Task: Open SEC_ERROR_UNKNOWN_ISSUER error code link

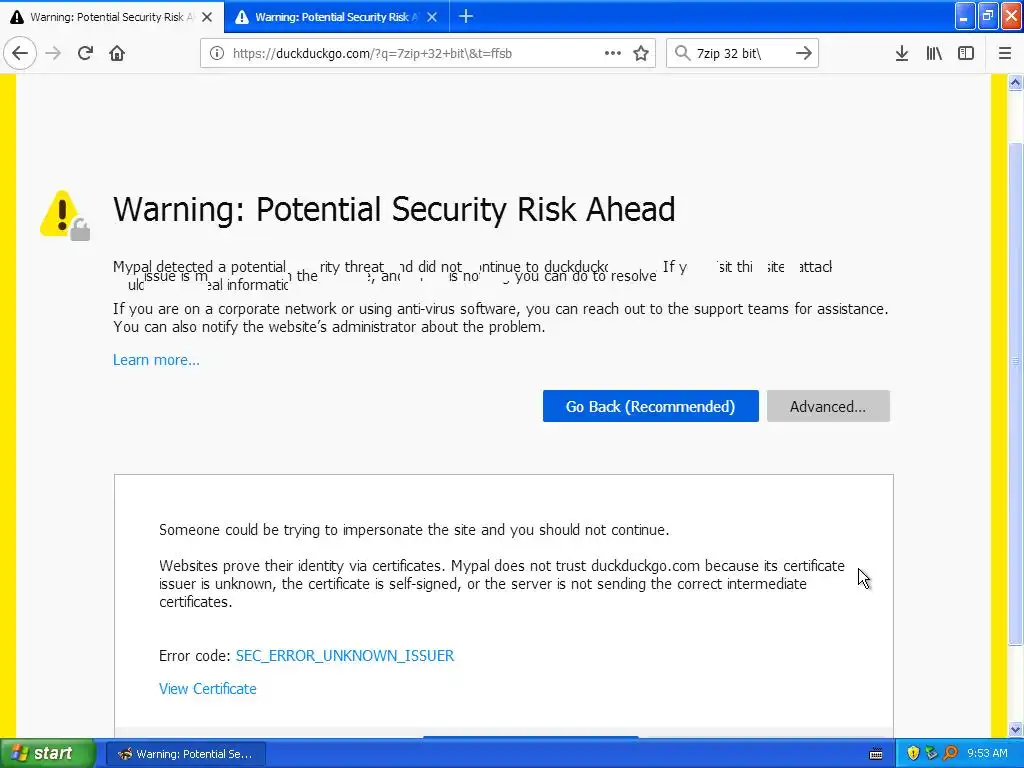Action: pyautogui.click(x=345, y=656)
